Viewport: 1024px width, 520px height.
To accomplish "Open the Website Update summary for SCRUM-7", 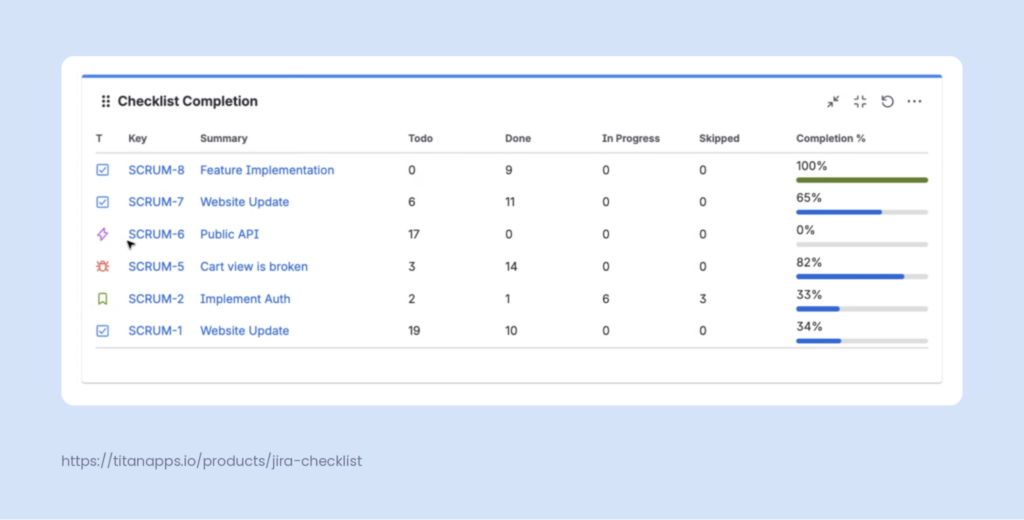I will pyautogui.click(x=244, y=202).
